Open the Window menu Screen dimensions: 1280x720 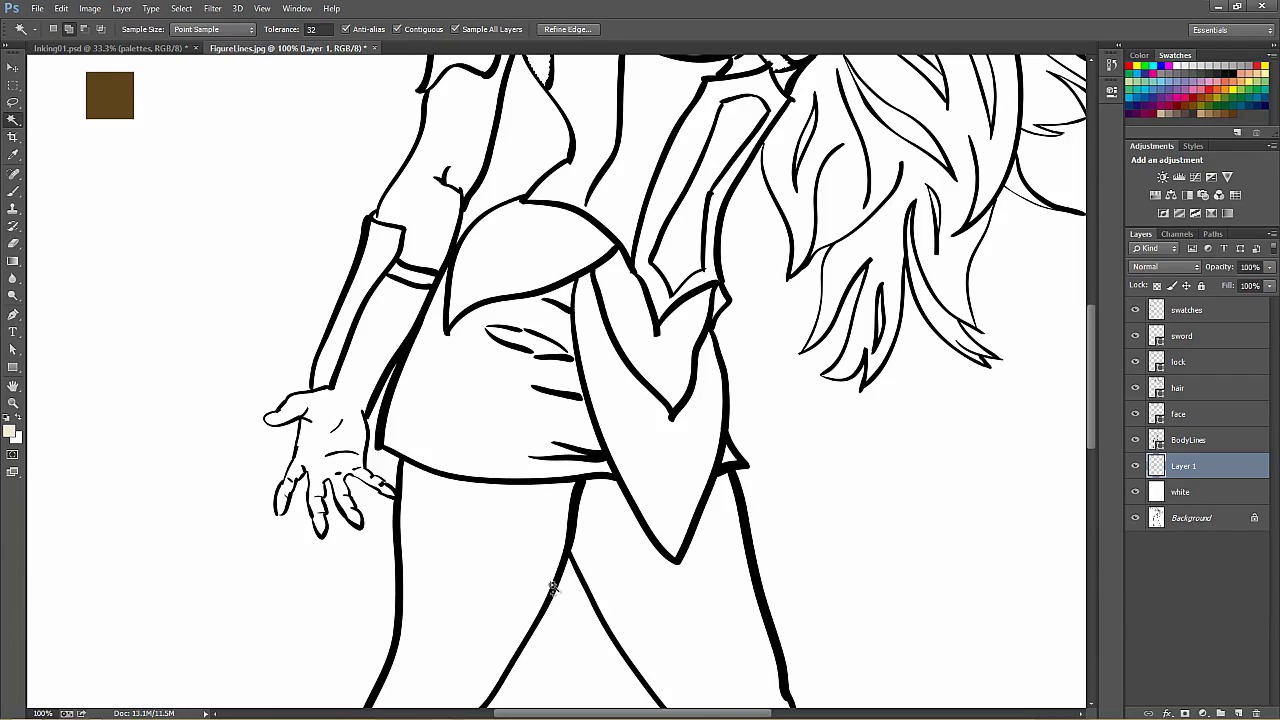tap(297, 8)
